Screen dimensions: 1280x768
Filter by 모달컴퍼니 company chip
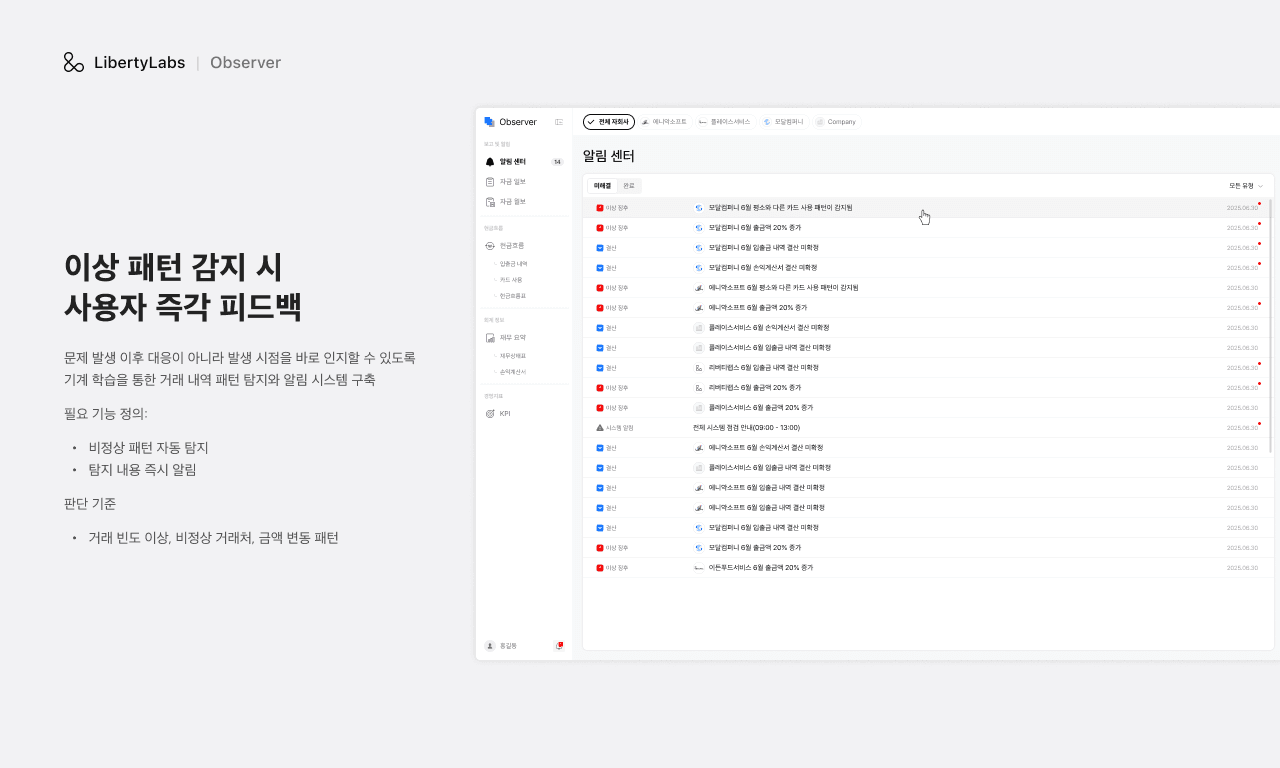783,122
